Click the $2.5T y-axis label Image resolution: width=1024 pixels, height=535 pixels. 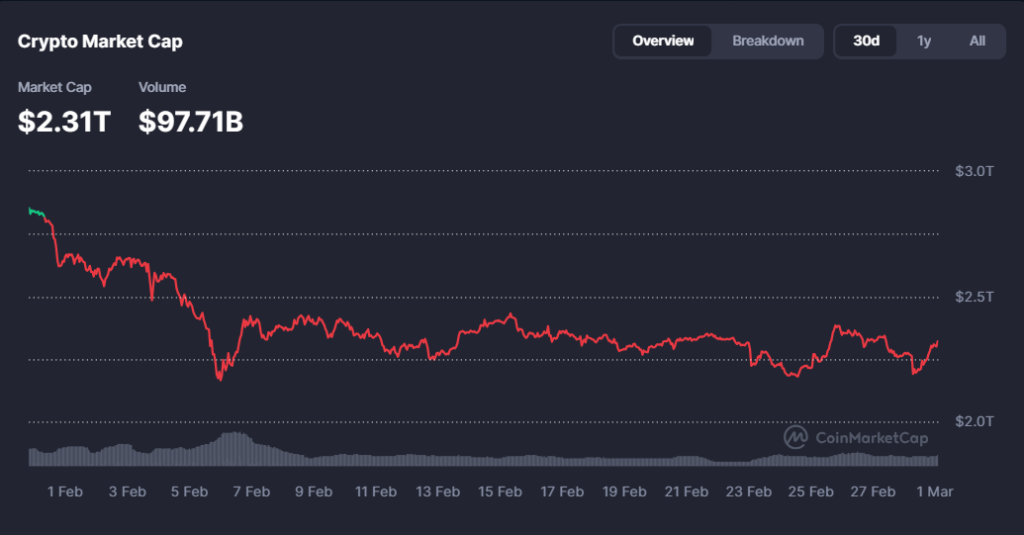(974, 297)
